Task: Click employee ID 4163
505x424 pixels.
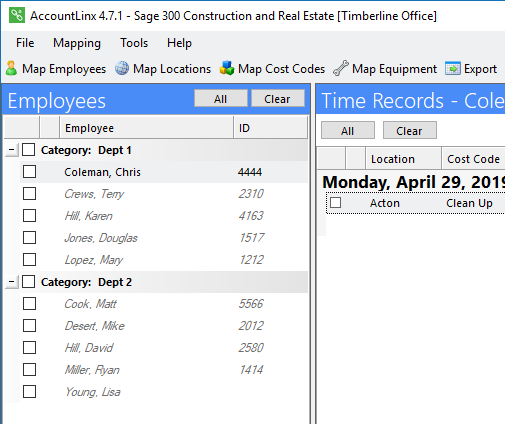Action: click(251, 216)
